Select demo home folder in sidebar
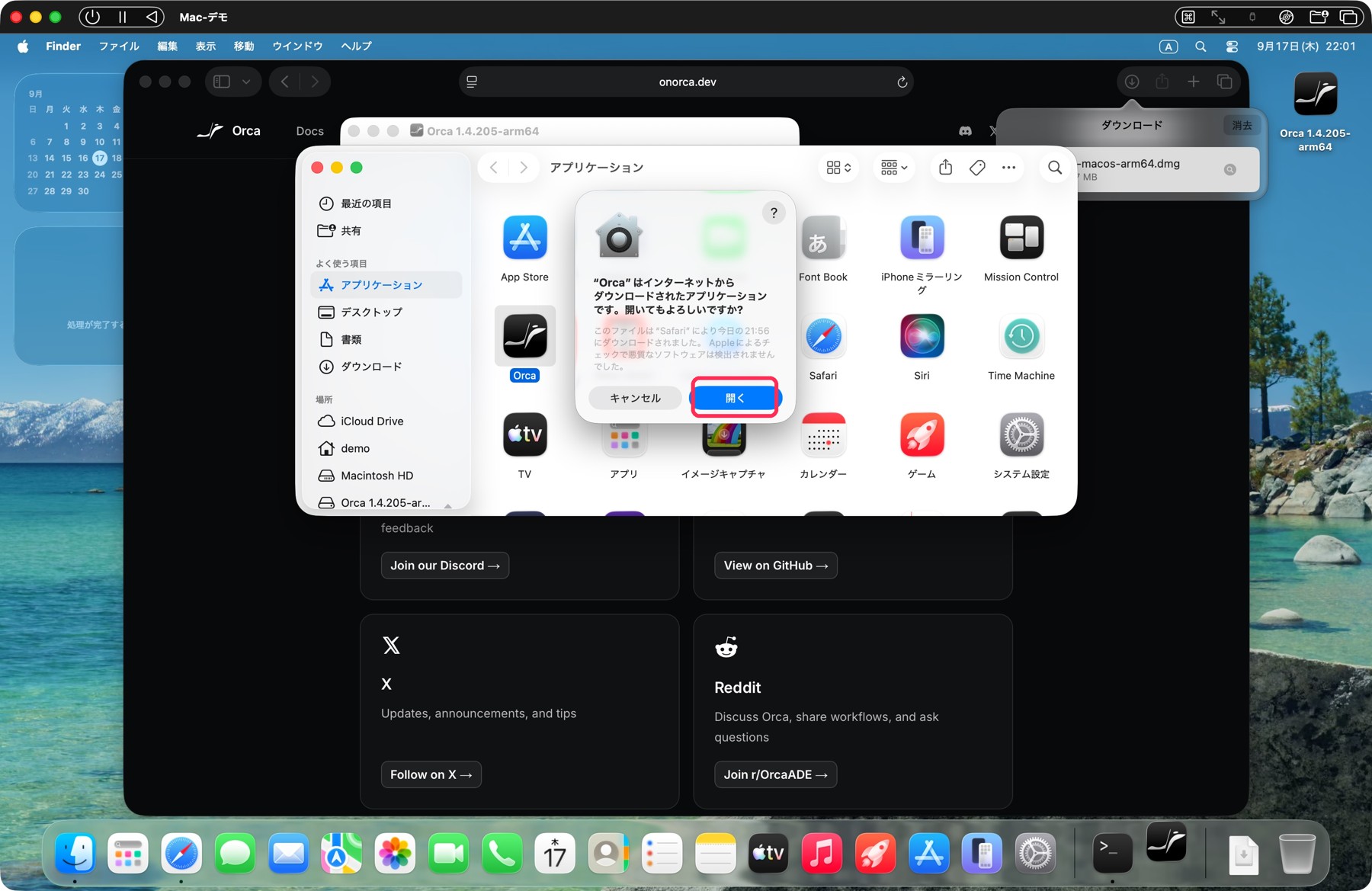The height and width of the screenshot is (891, 1372). (387, 448)
